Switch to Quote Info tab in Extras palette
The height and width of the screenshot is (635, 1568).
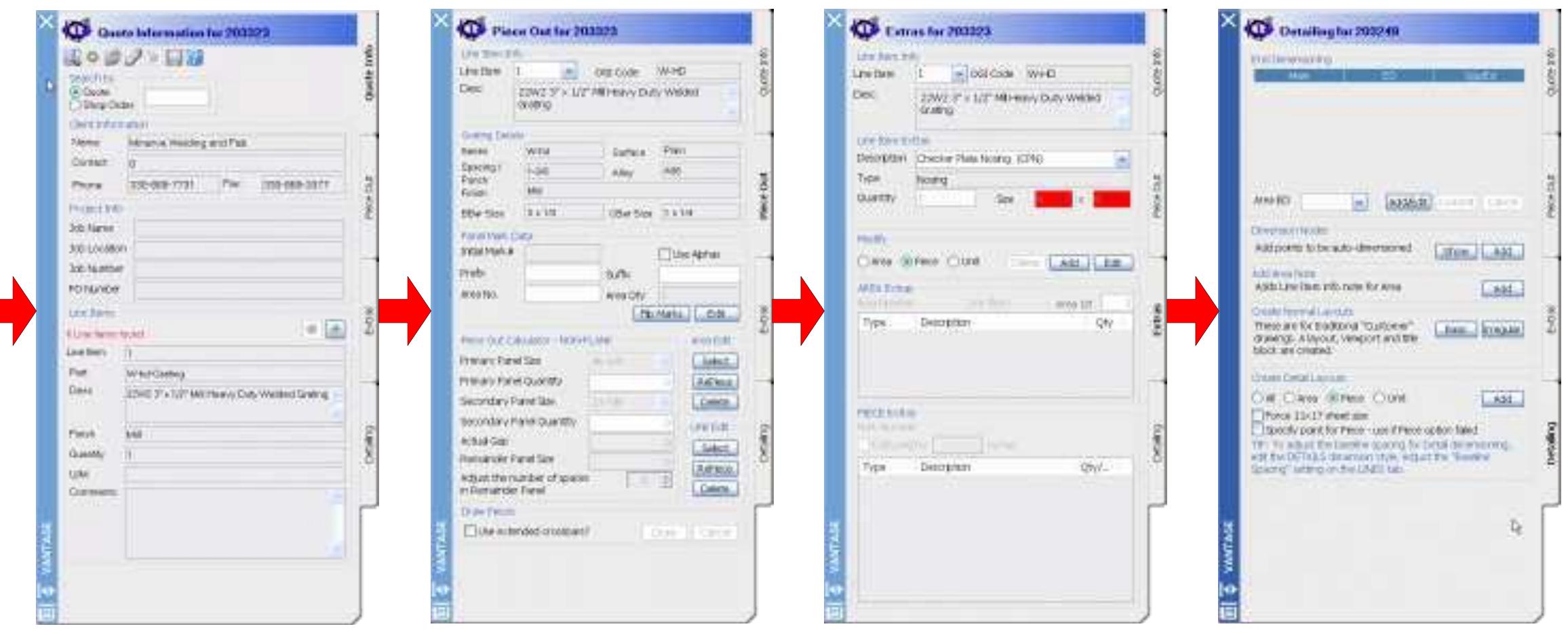tap(1157, 72)
